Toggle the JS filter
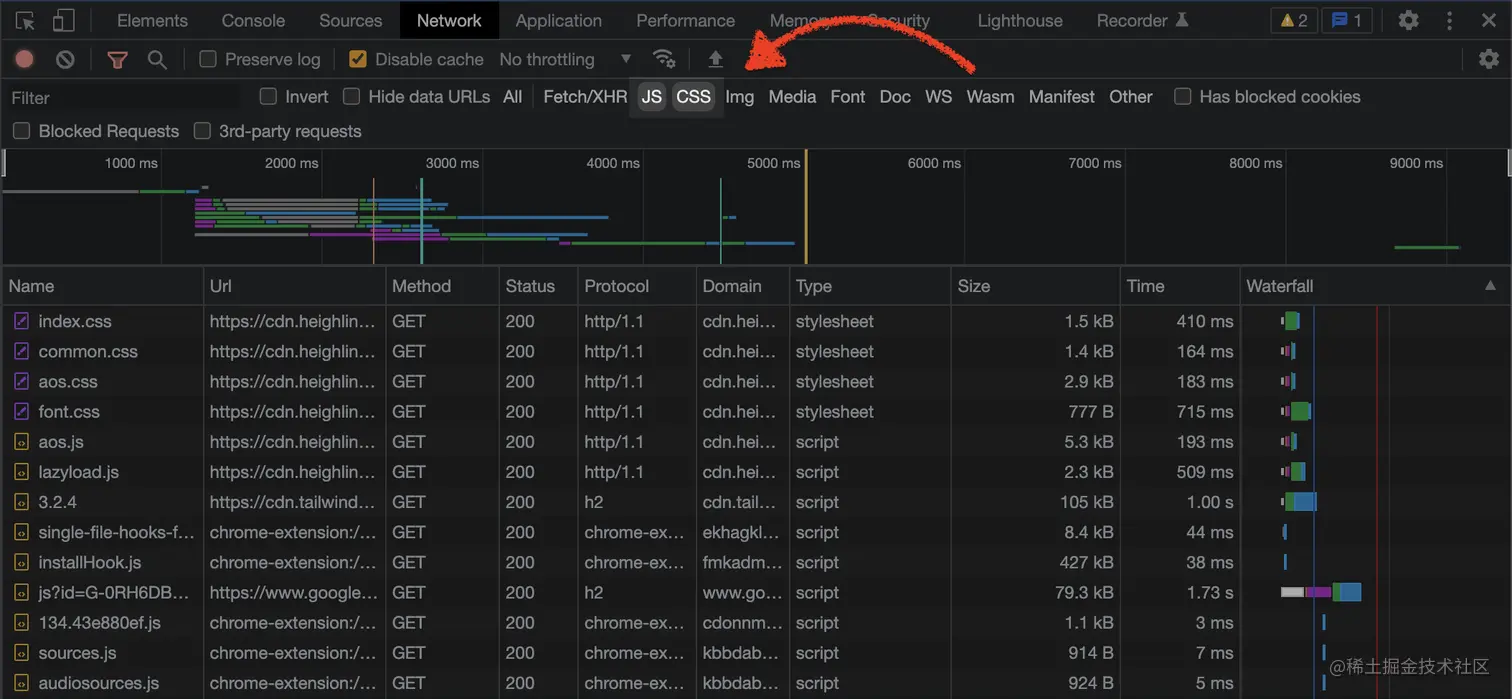1512x699 pixels. point(652,97)
